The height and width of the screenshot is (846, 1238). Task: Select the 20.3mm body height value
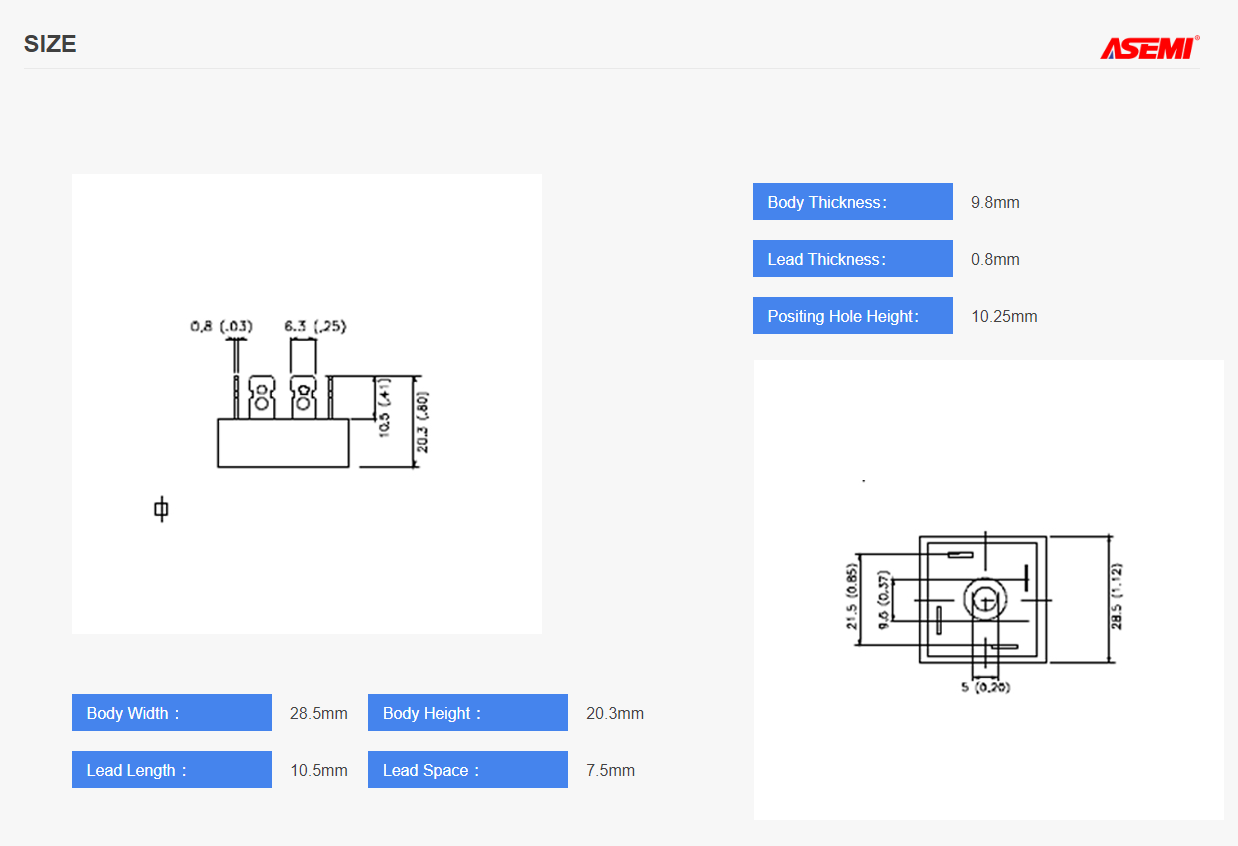click(x=615, y=713)
